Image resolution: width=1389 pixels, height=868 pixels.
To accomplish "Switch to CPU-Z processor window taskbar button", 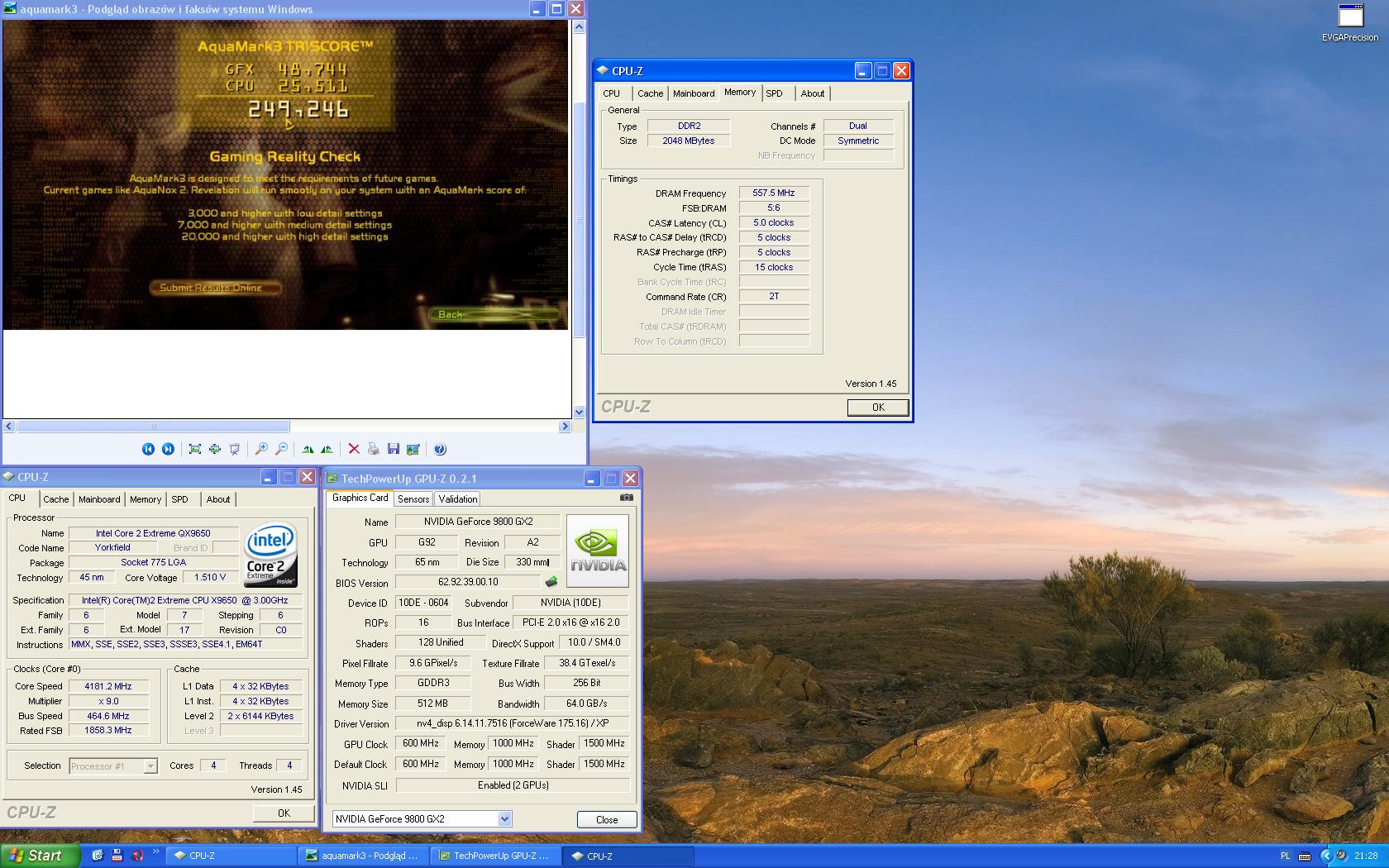I will point(231,856).
